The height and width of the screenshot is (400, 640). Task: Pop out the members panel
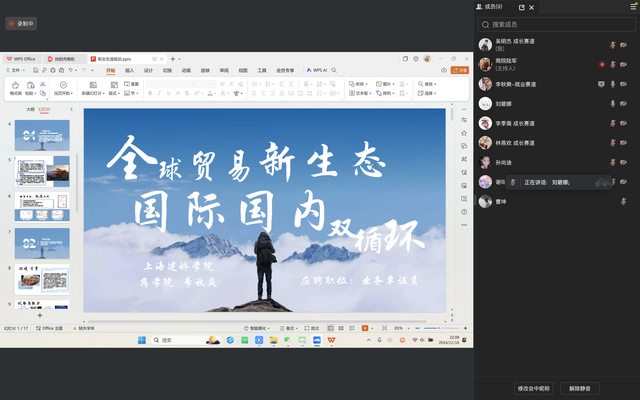pos(521,7)
